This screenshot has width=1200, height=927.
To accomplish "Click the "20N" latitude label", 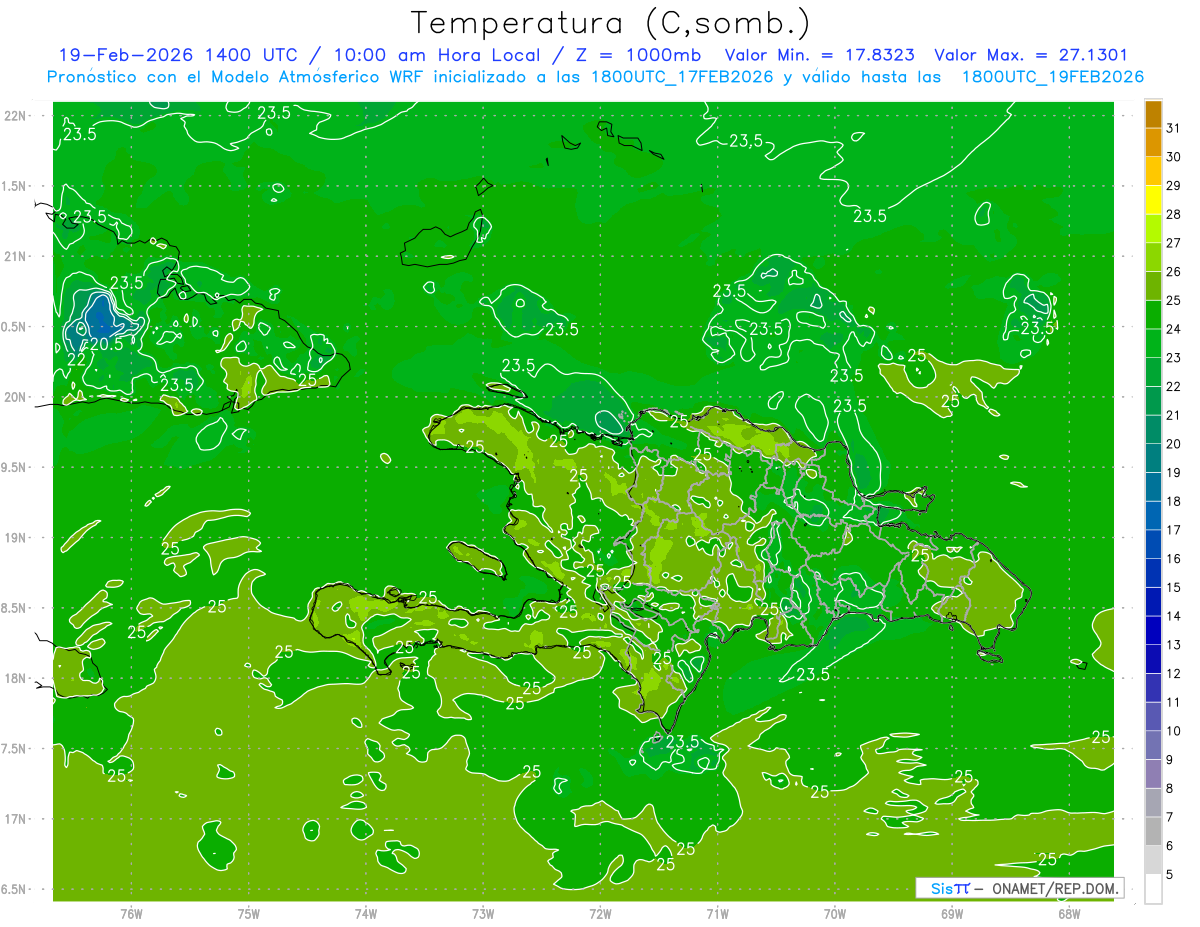I will point(17,397).
